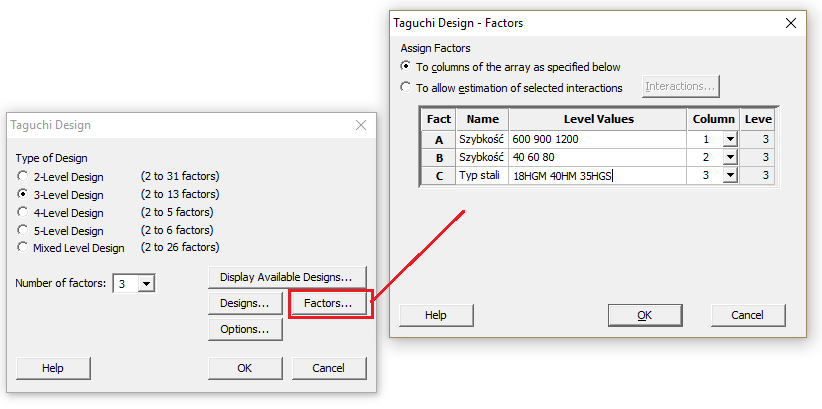Pick the Mixed Level Design option
The image size is (822, 409).
[x=22, y=248]
